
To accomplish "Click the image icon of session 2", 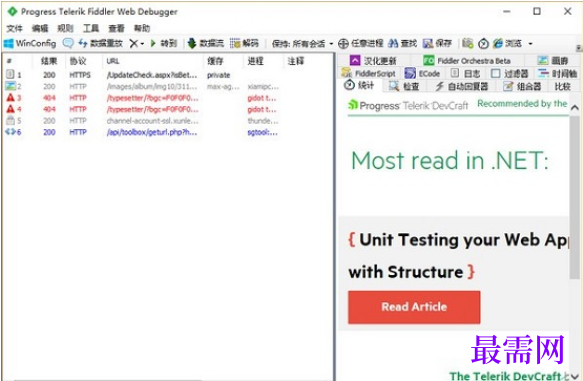I will (x=10, y=86).
